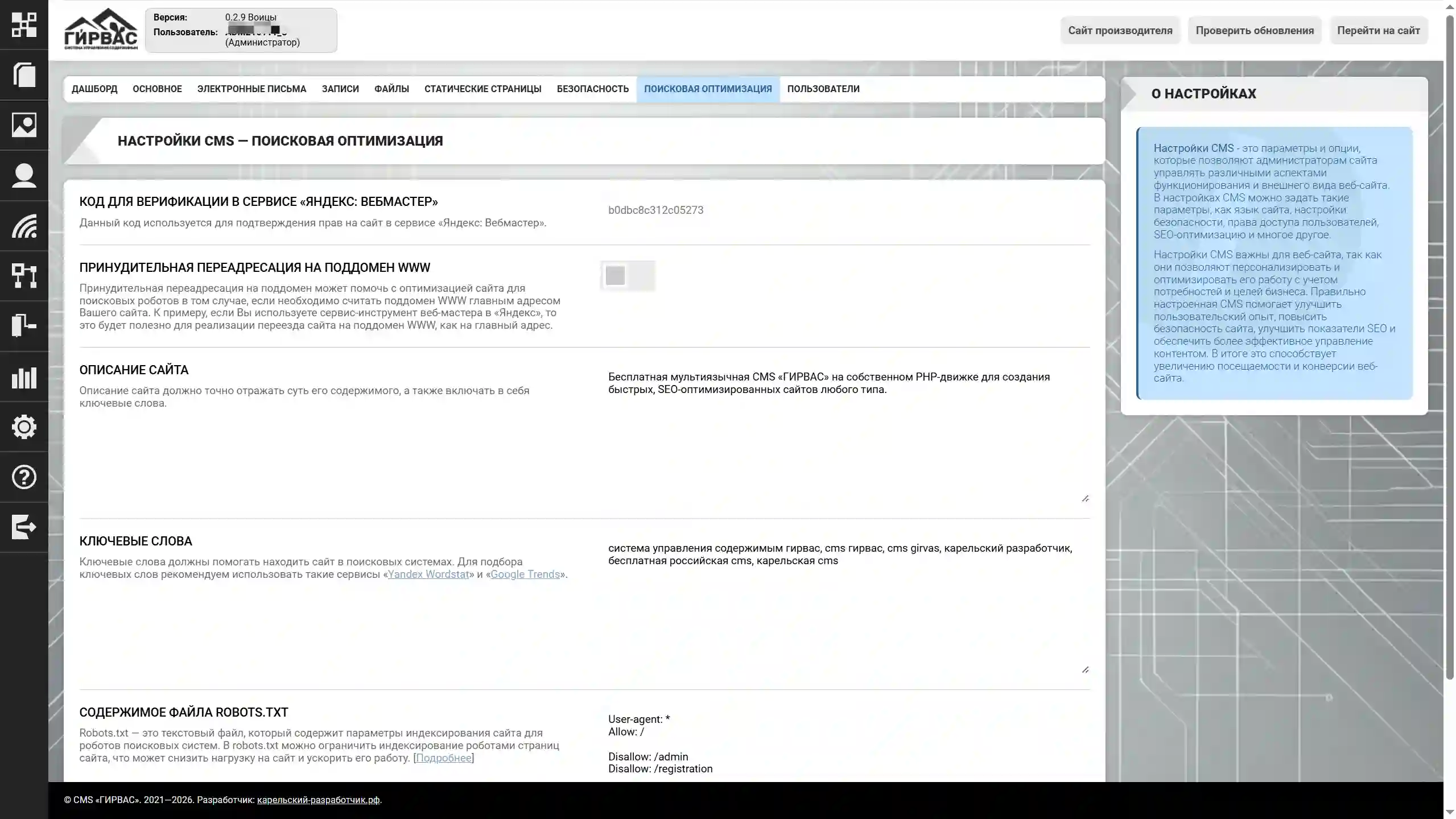Open the Yandex Wordstat link
Screen dimensions: 1456x819
point(428,574)
